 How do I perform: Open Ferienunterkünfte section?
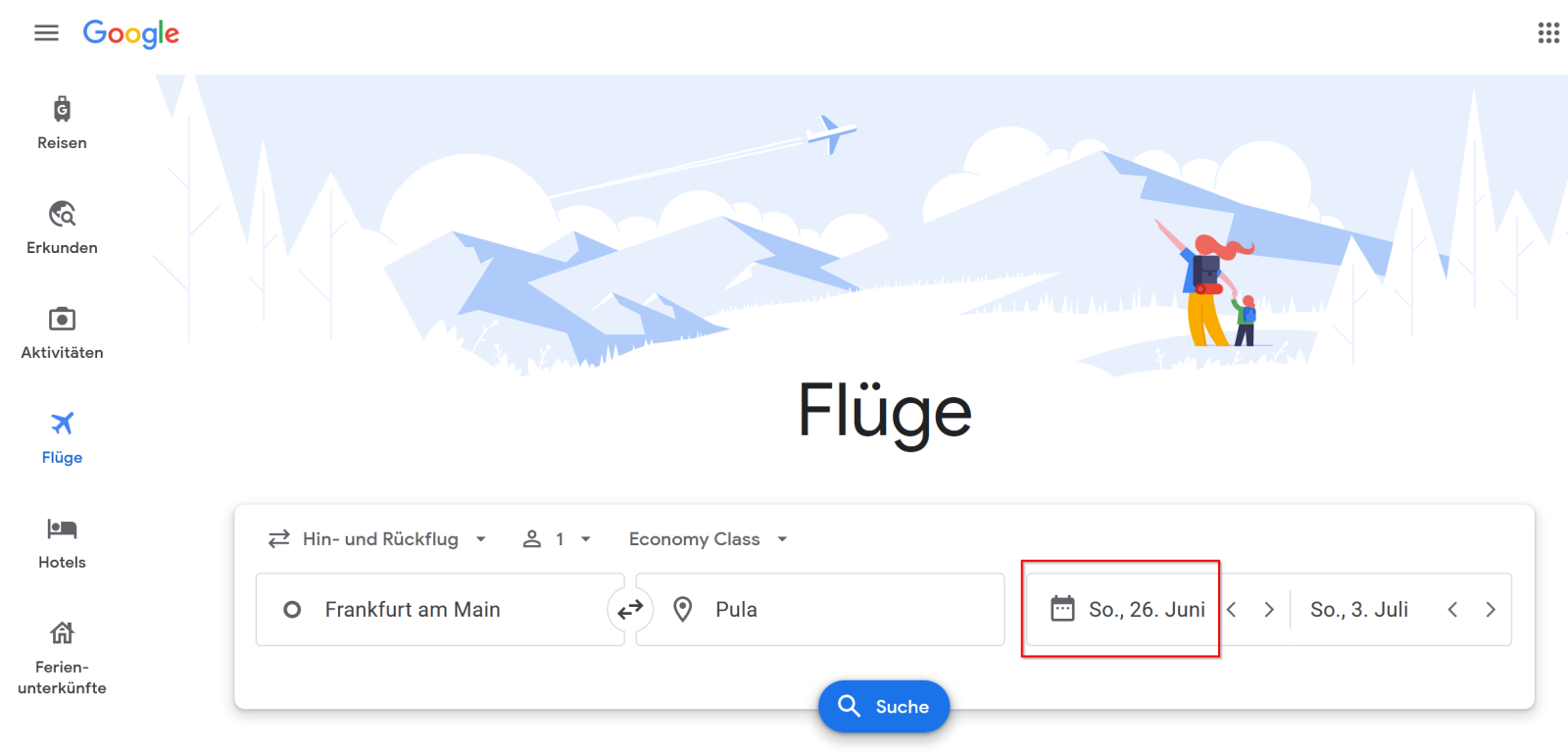(x=62, y=658)
